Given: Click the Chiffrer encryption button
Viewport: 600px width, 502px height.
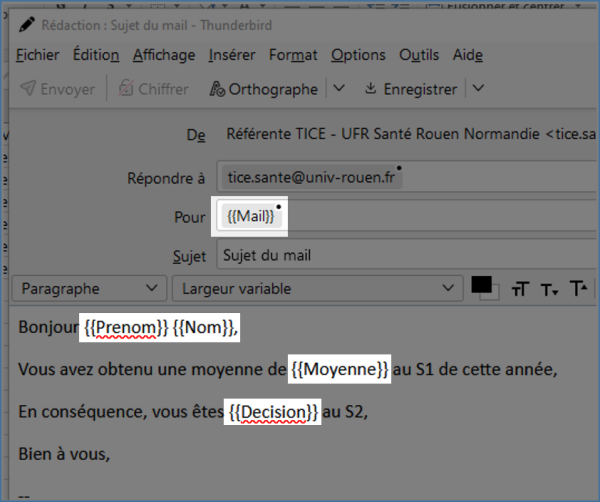Looking at the screenshot, I should point(153,89).
